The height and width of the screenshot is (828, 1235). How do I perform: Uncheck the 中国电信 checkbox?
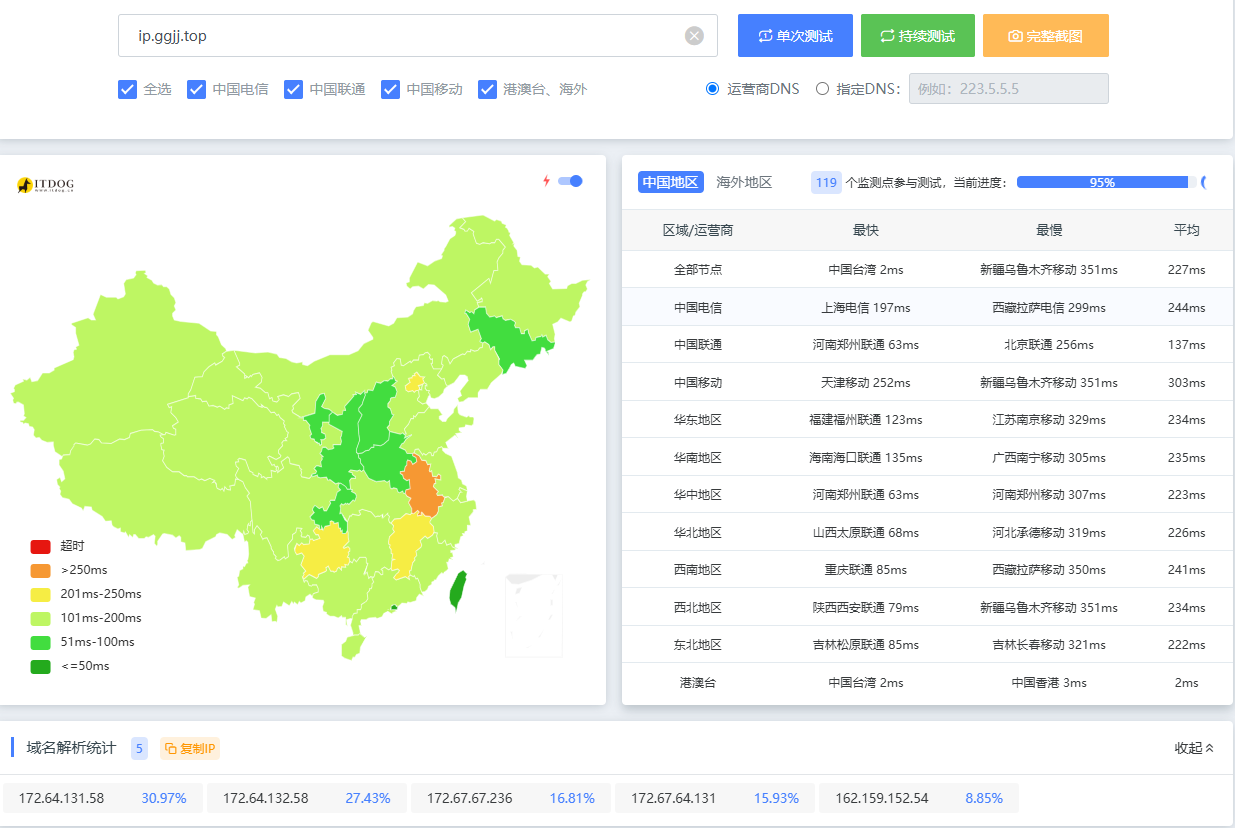point(197,89)
